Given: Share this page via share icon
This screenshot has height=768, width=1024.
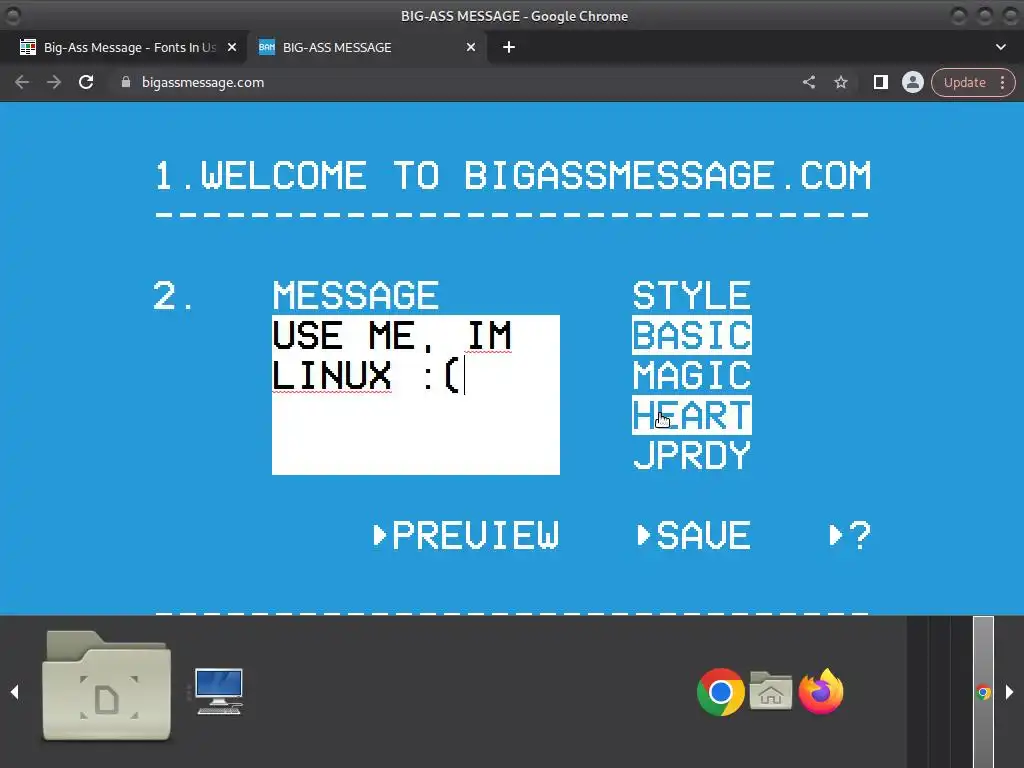Looking at the screenshot, I should coord(808,82).
